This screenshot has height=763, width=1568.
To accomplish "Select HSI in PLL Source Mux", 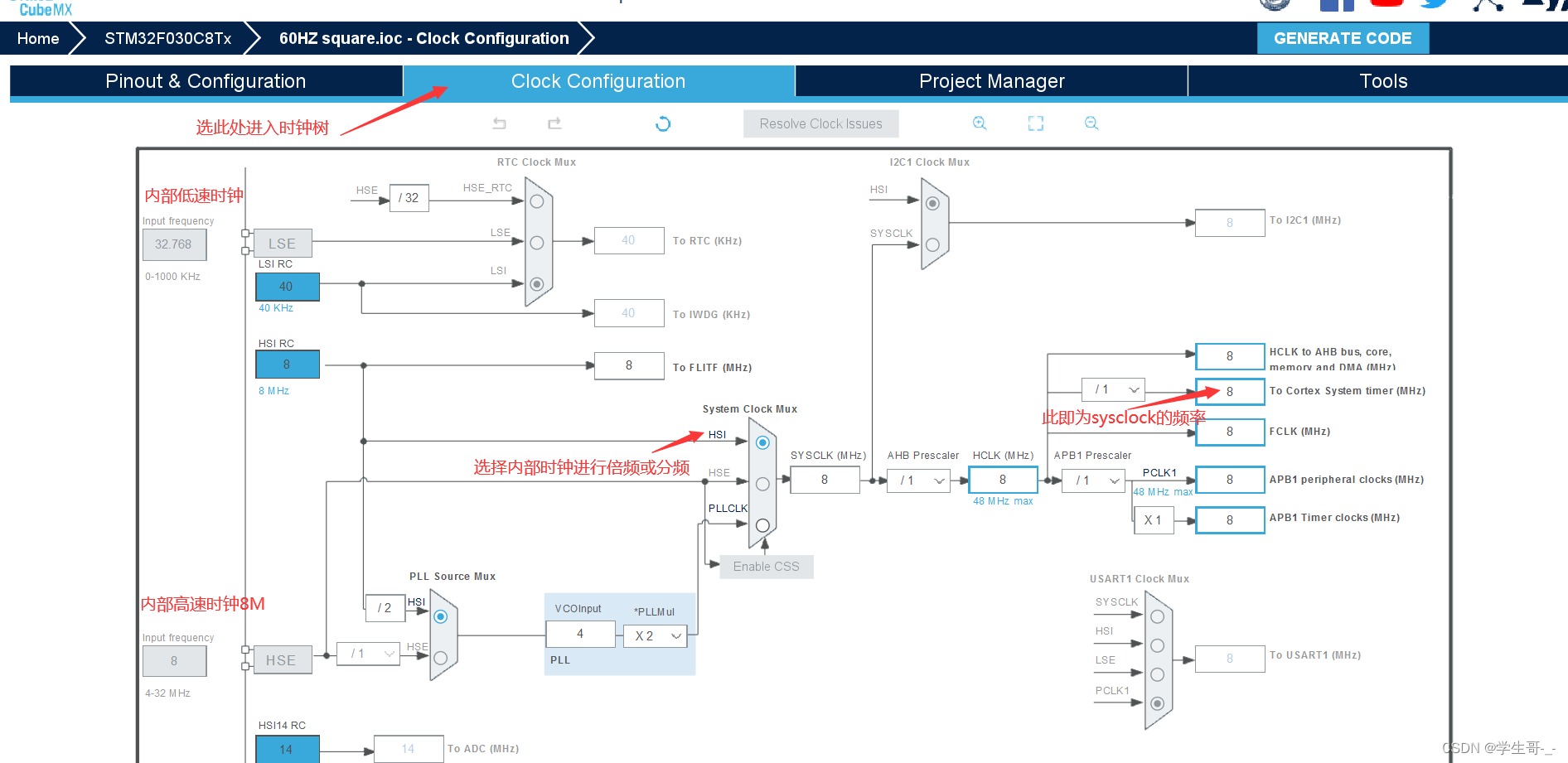I will point(441,616).
